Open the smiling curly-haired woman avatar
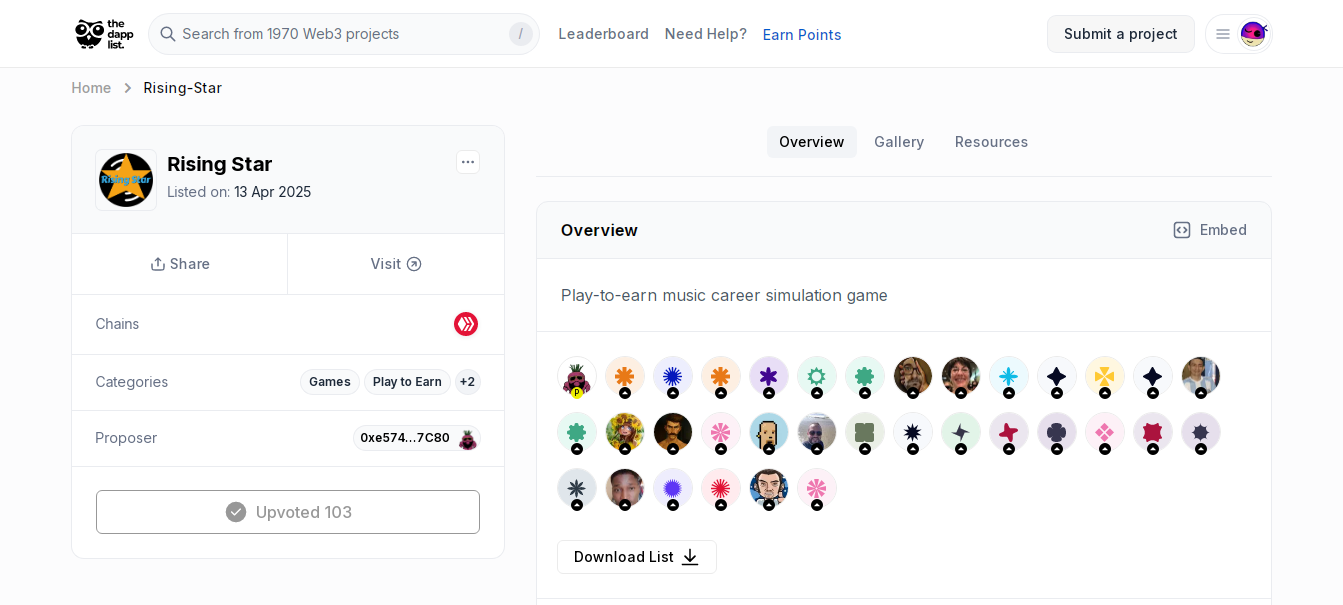Viewport: 1343px width, 605px height. pyautogui.click(x=961, y=377)
